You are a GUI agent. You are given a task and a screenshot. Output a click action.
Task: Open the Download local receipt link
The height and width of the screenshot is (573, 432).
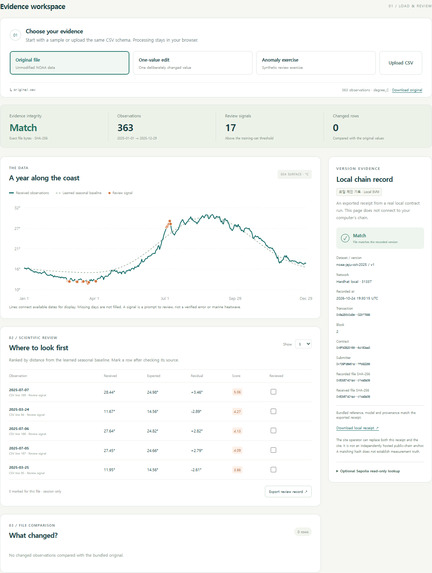tap(357, 428)
